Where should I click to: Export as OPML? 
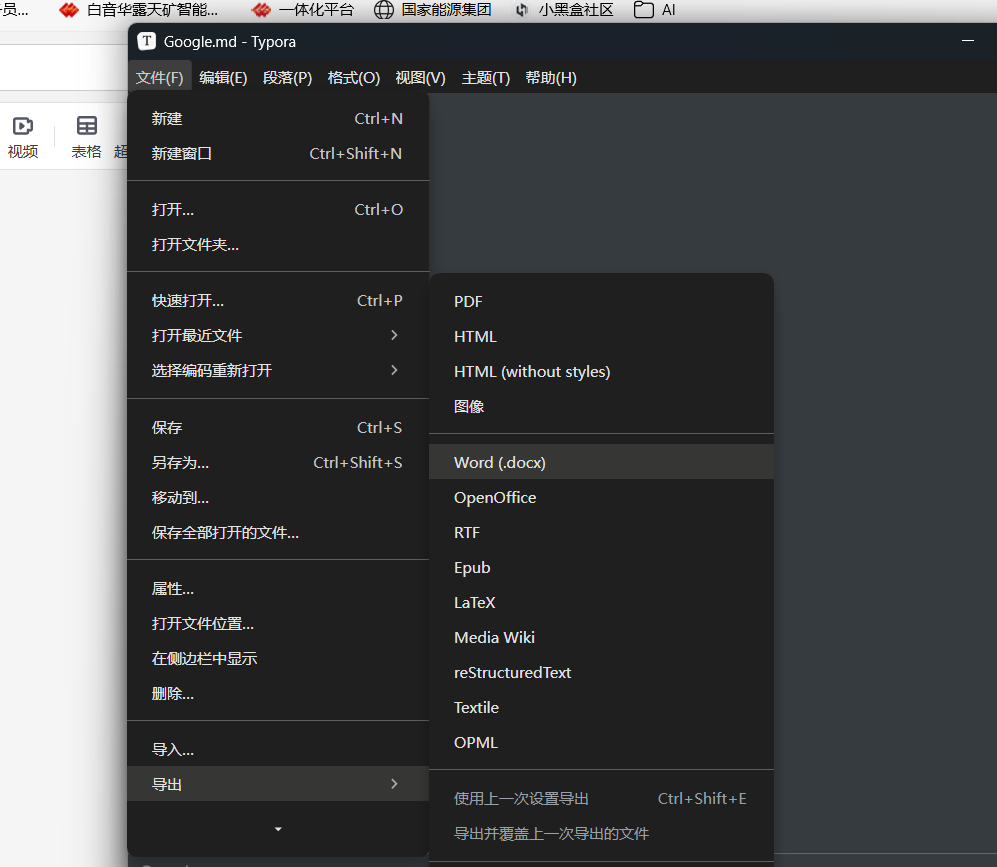point(602,742)
